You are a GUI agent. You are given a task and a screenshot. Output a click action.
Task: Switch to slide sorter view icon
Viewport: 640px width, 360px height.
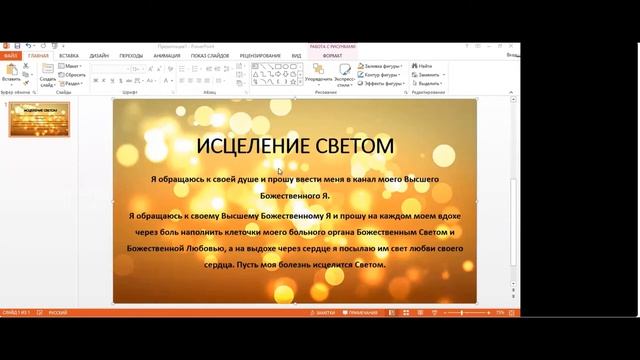coord(406,313)
